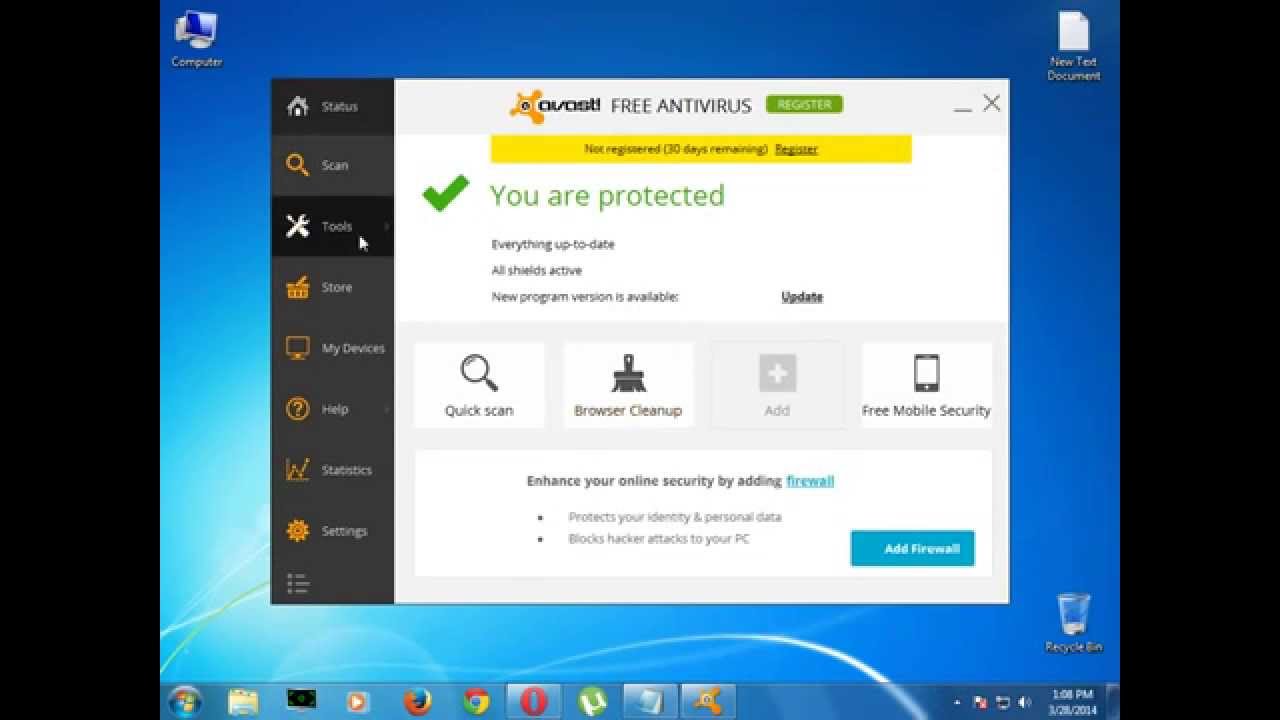This screenshot has width=1280, height=720.
Task: Select the Scan magnifier icon in sidebar
Action: 297,165
